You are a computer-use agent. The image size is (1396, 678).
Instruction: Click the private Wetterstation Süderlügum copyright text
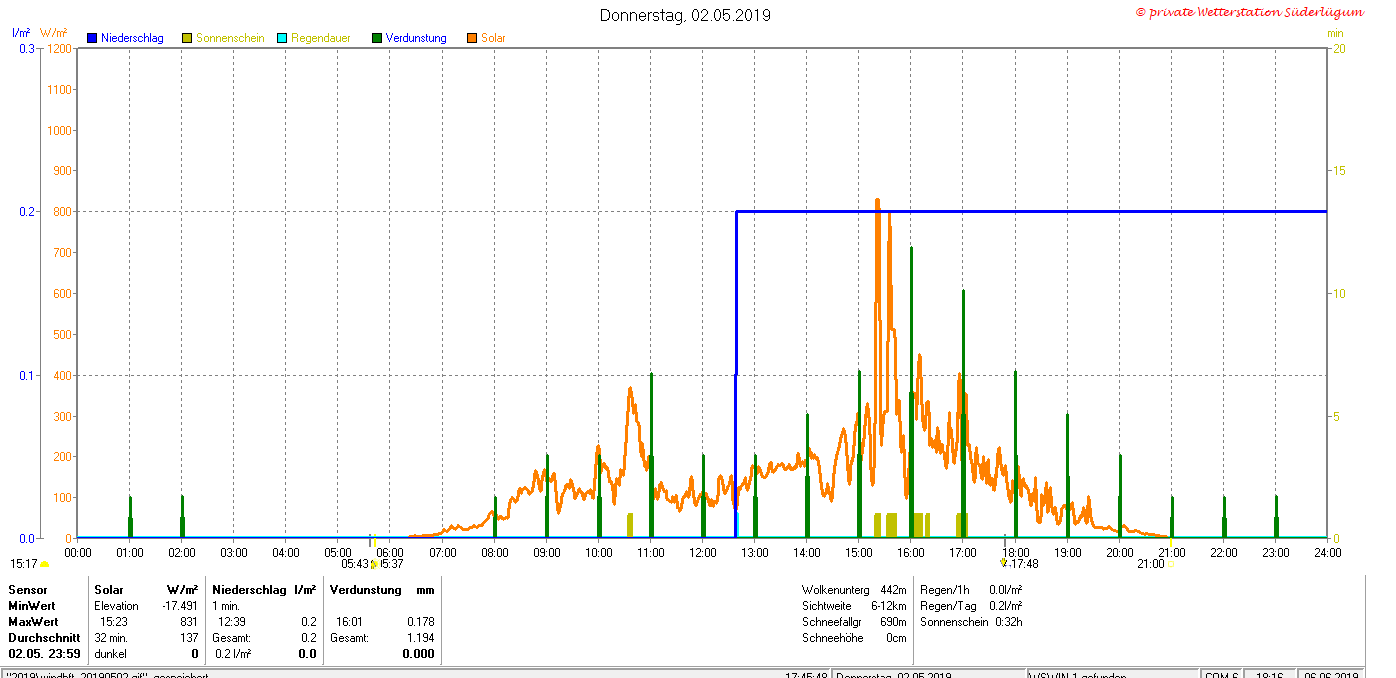point(1249,12)
